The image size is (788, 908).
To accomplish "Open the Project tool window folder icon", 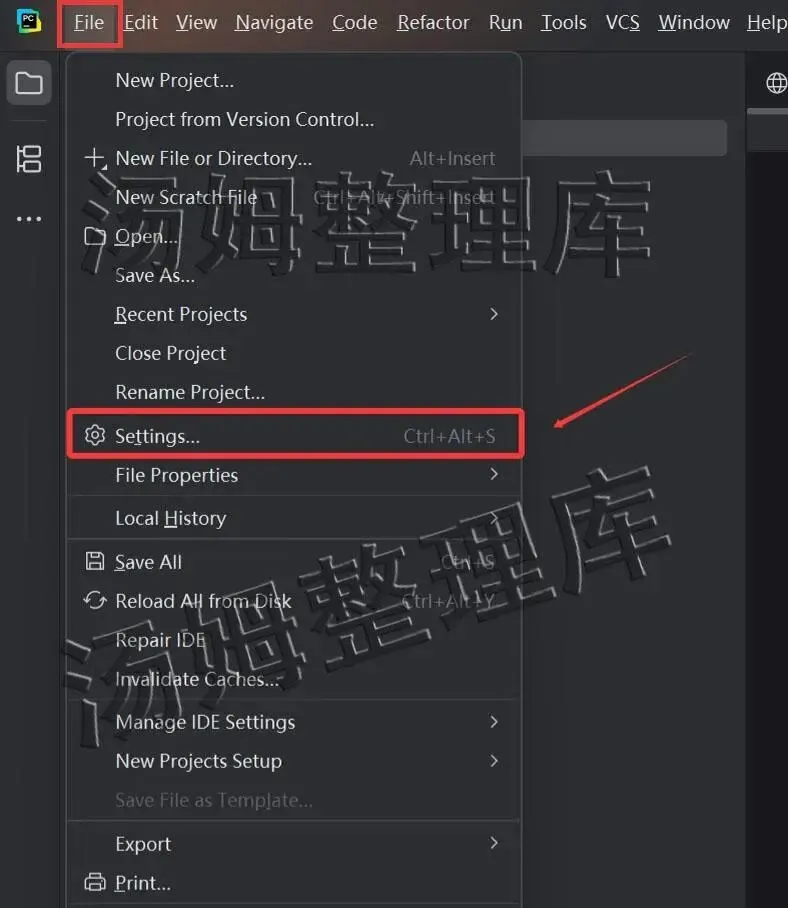I will click(x=29, y=83).
